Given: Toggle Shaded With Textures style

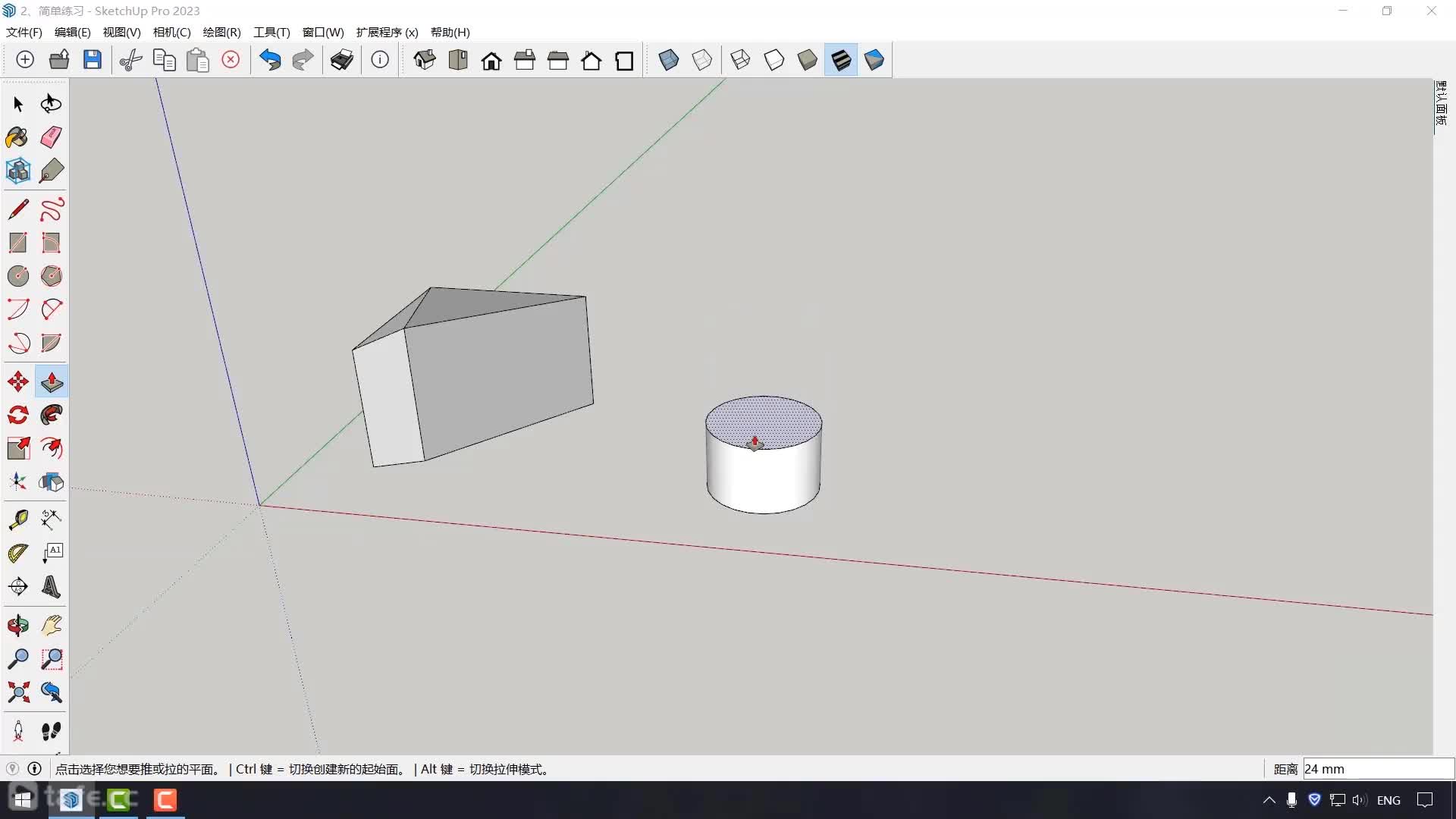Looking at the screenshot, I should (841, 60).
